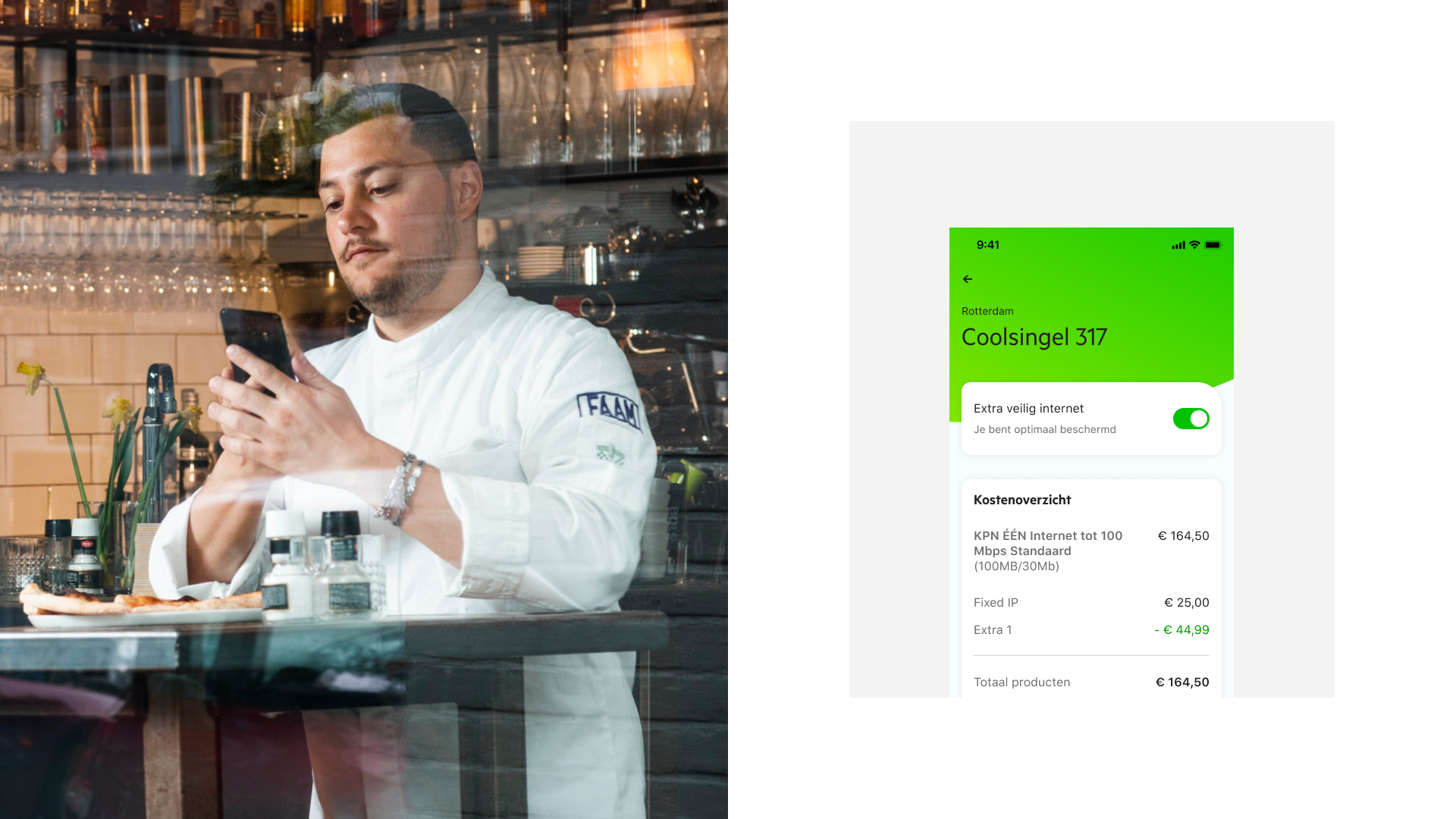Viewport: 1456px width, 819px height.
Task: Toggle the Extra veilig internet switch
Action: [x=1191, y=419]
